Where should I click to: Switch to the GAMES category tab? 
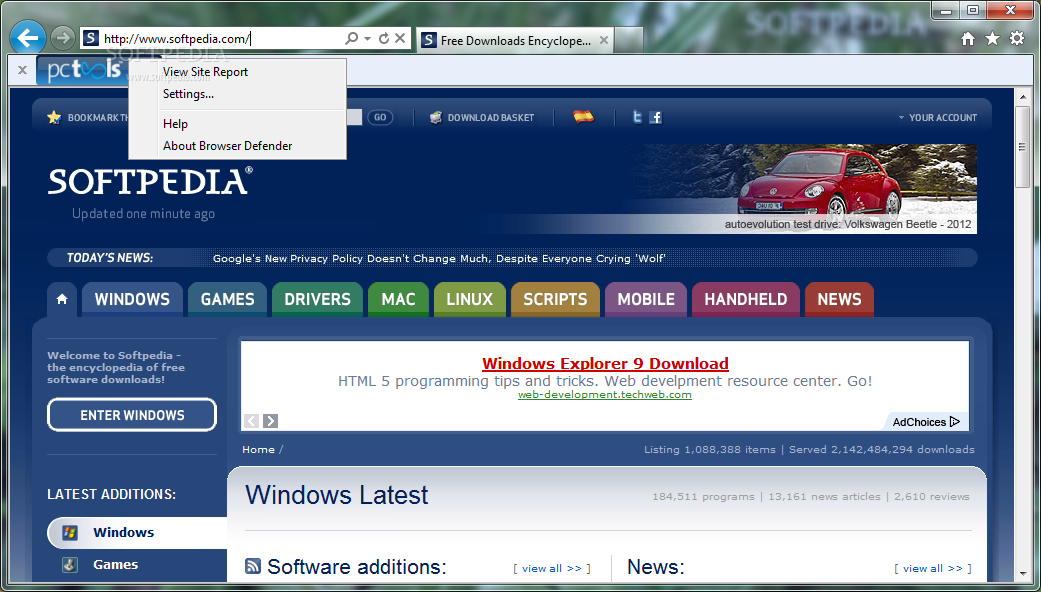[228, 299]
